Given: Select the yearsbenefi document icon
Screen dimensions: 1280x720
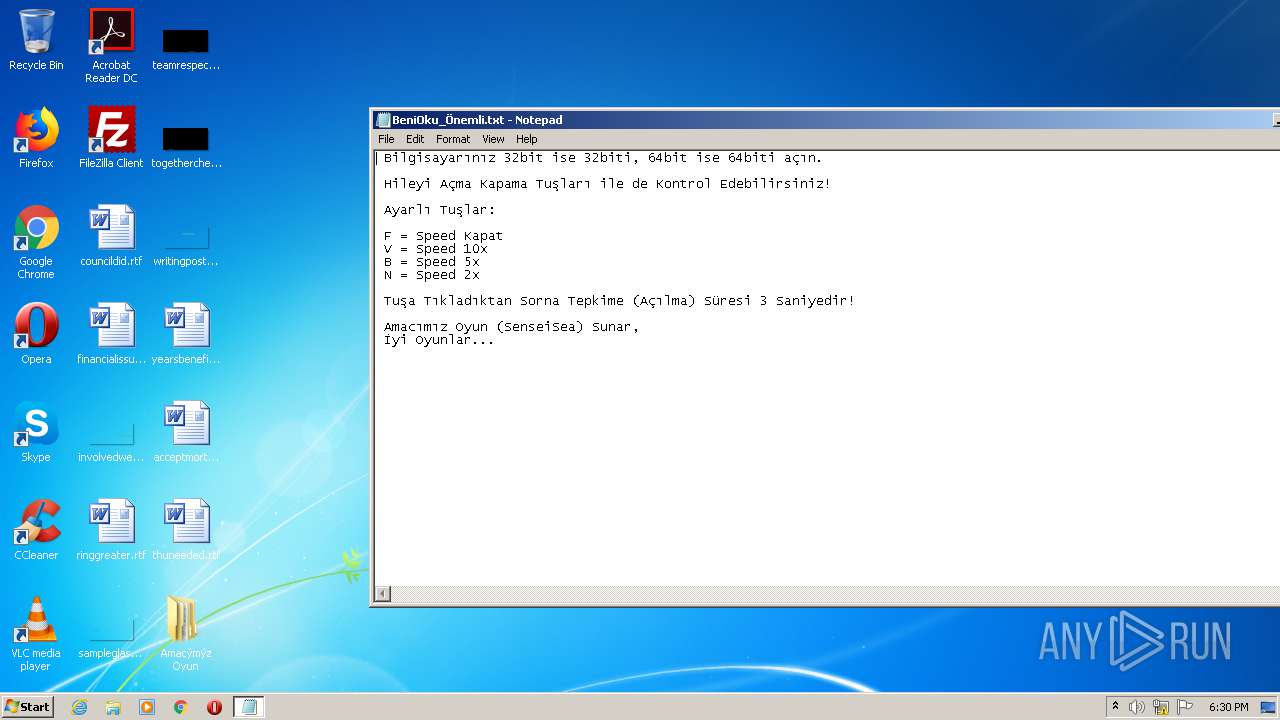Looking at the screenshot, I should pos(186,334).
